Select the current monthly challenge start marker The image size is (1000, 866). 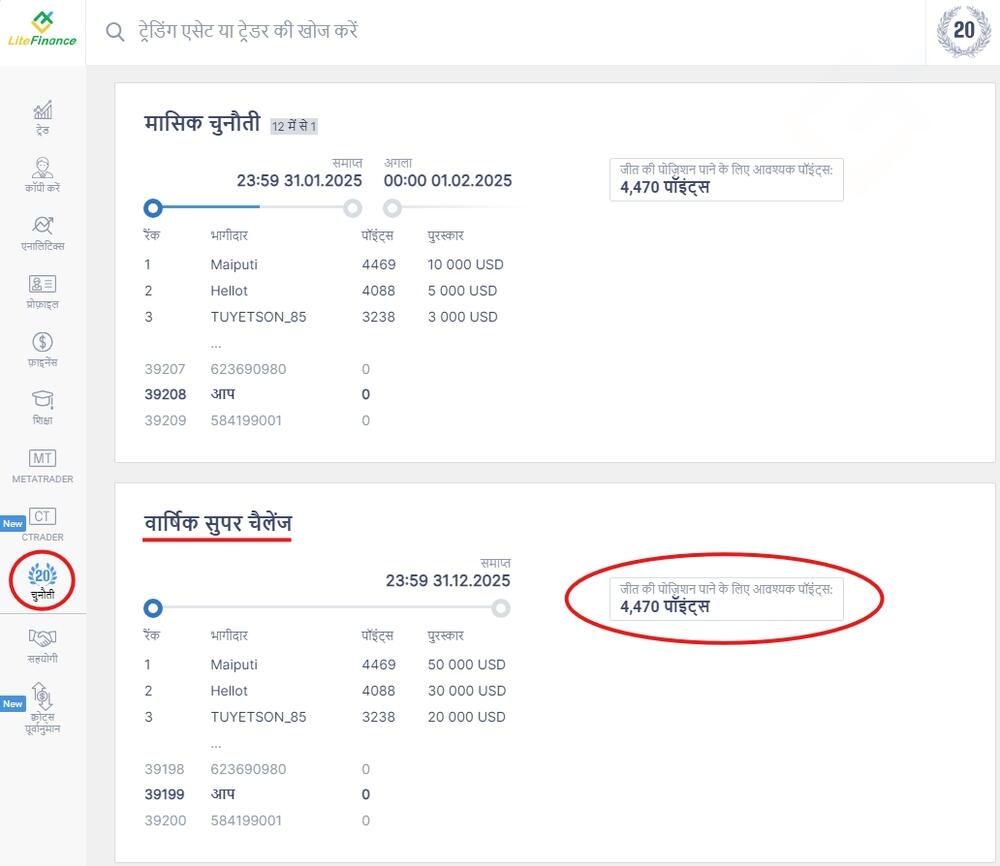coord(153,208)
